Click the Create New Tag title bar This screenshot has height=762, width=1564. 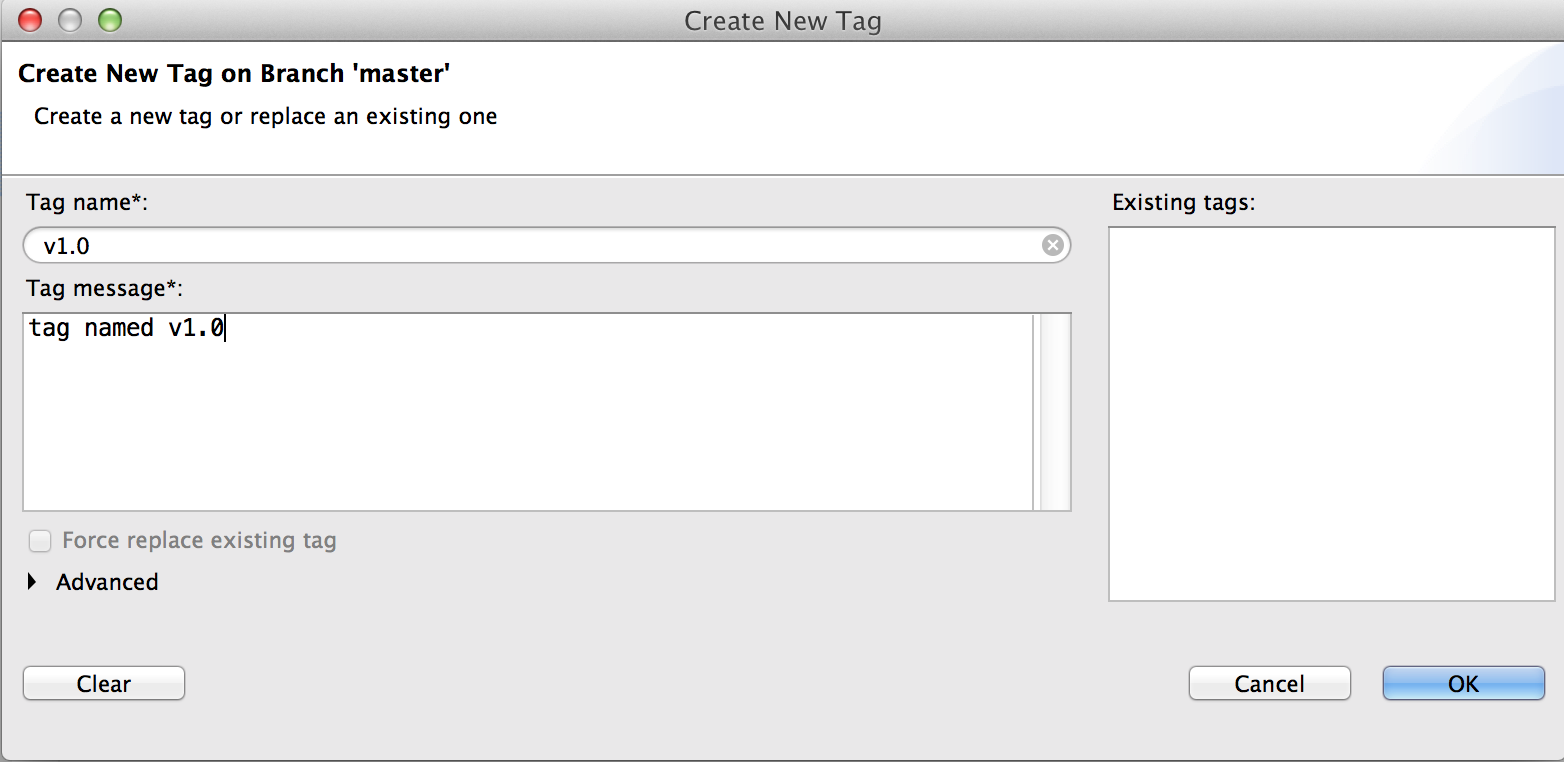(782, 20)
